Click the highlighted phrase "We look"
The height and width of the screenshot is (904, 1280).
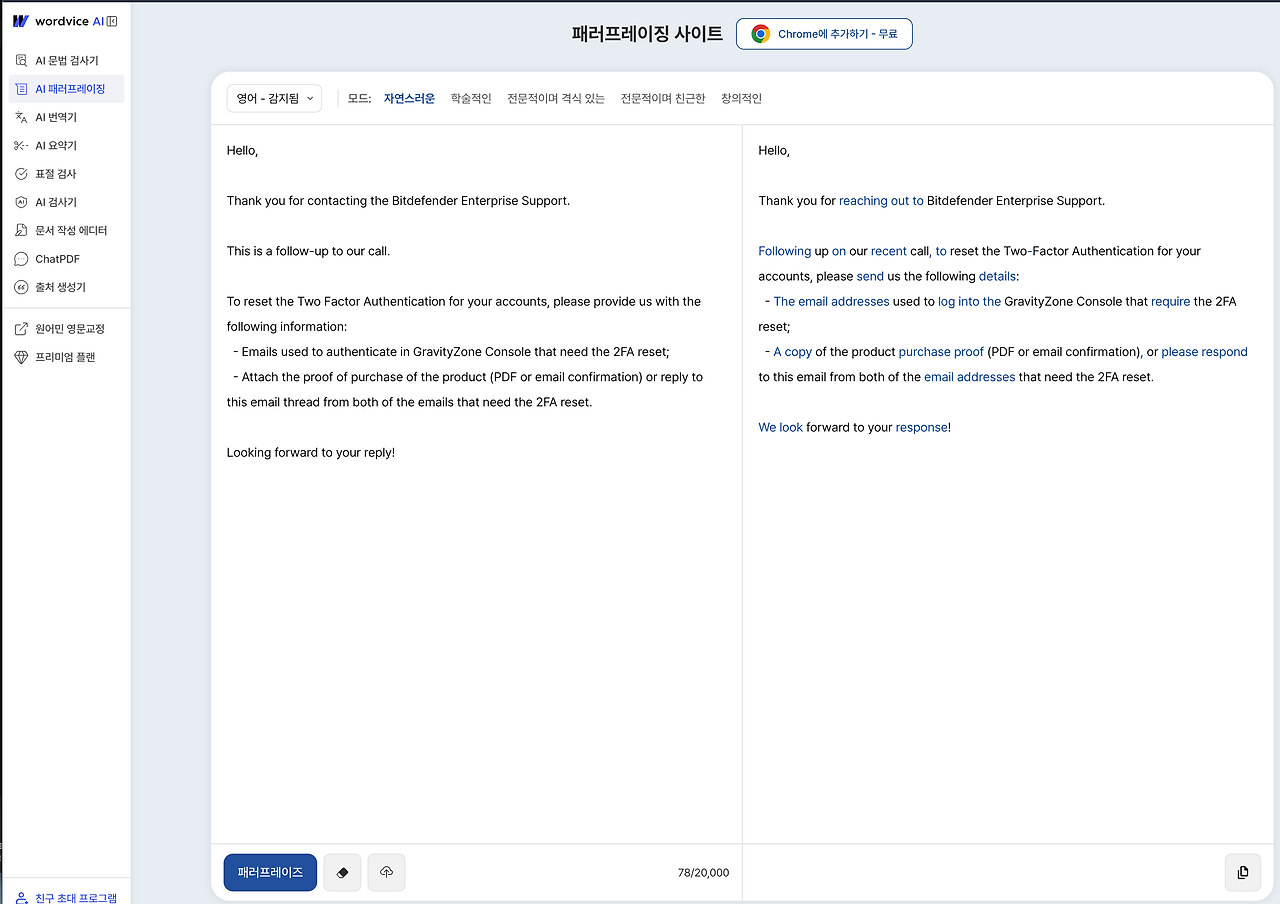[781, 427]
